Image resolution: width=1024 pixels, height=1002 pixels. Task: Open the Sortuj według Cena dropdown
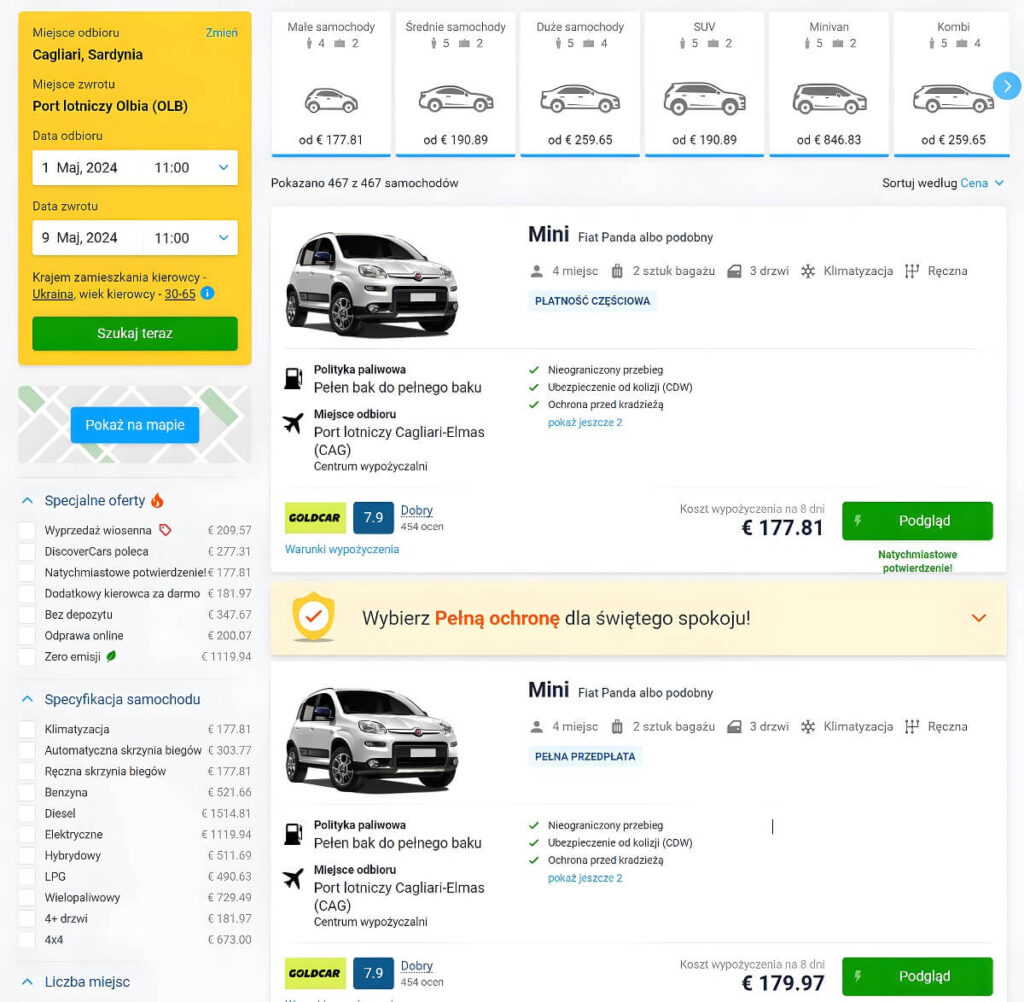975,183
